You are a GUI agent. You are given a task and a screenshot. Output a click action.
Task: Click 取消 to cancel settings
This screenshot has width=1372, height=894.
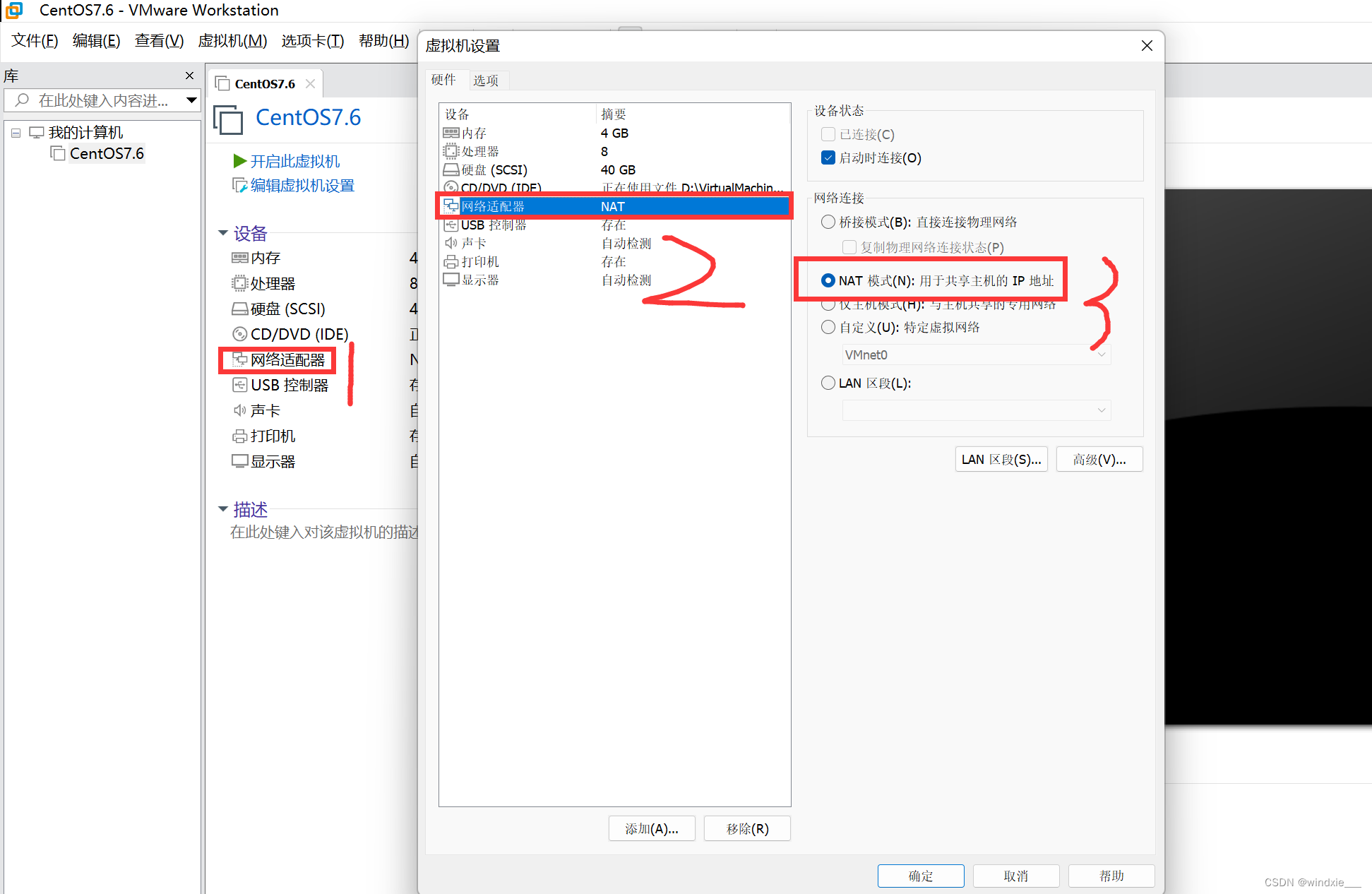[x=1016, y=876]
